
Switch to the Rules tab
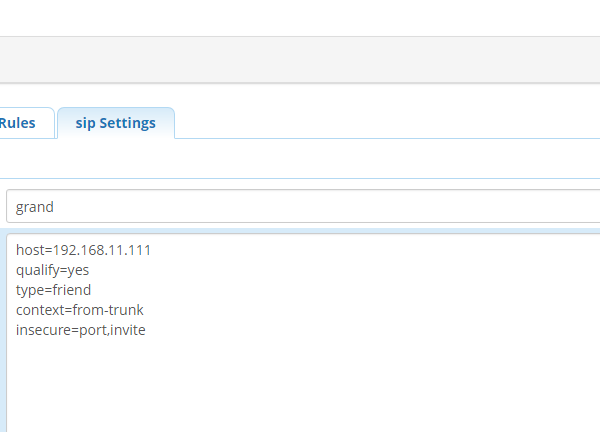(19, 123)
